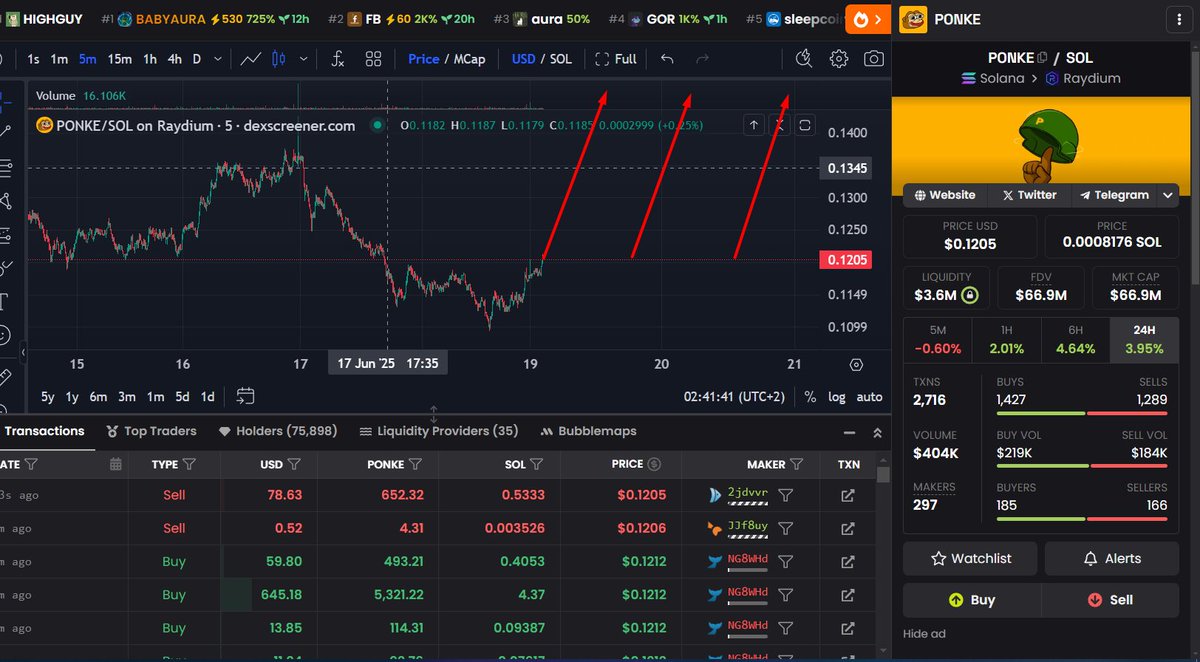Toggle chart to Price mode

pyautogui.click(x=423, y=59)
